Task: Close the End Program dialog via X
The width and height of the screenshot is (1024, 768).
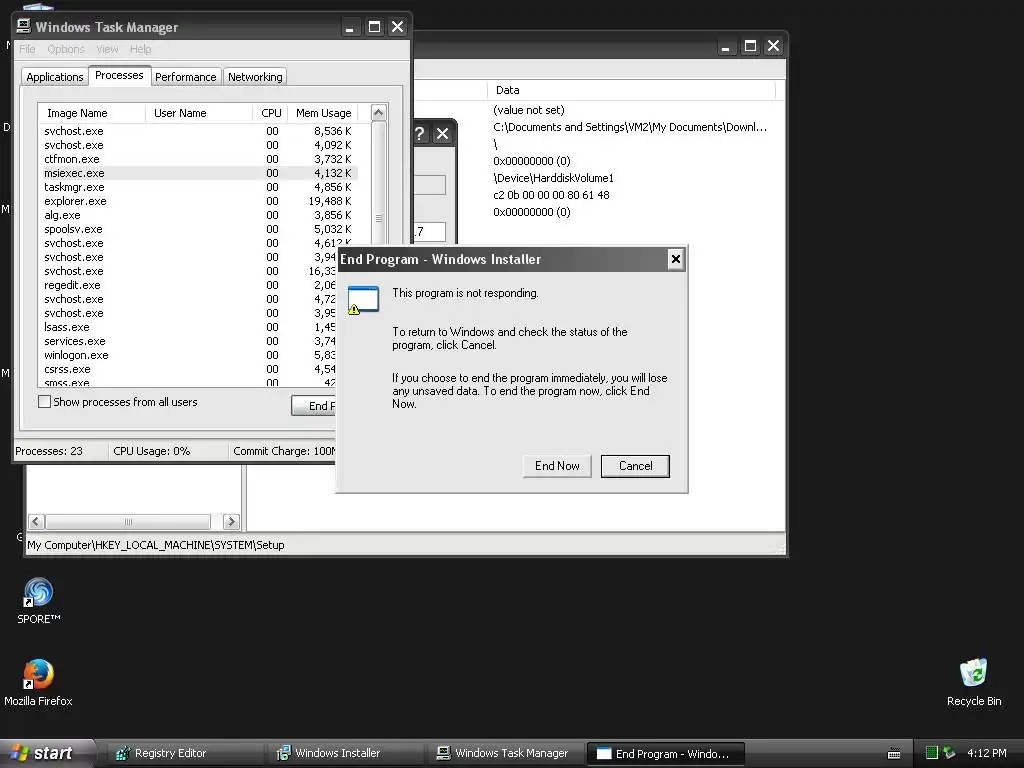Action: click(675, 259)
